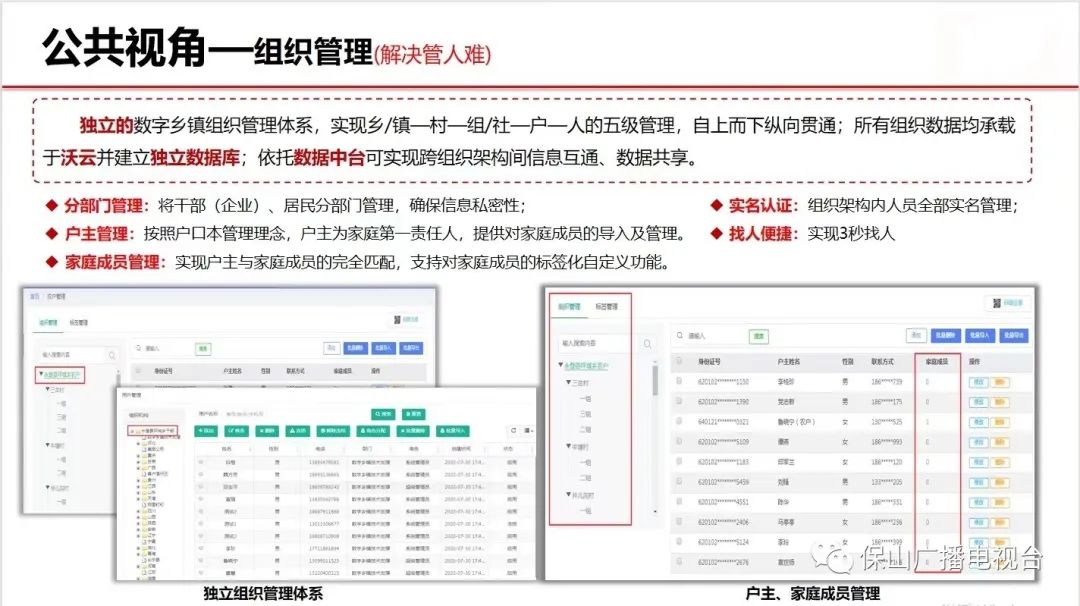The width and height of the screenshot is (1080, 606).
Task: Select the 批量导入 batch import toolbar icon
Action: click(981, 336)
